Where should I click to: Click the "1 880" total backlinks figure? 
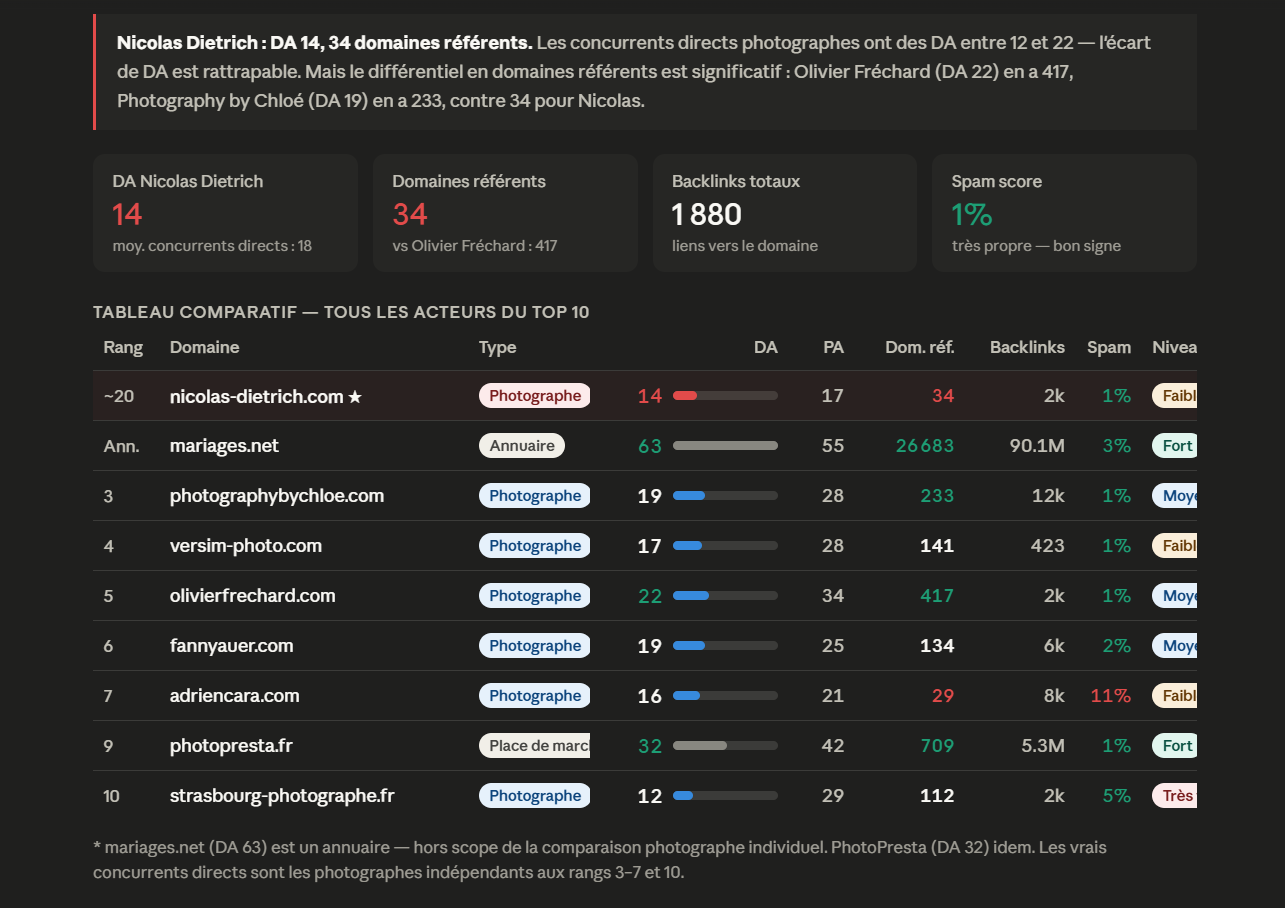707,214
